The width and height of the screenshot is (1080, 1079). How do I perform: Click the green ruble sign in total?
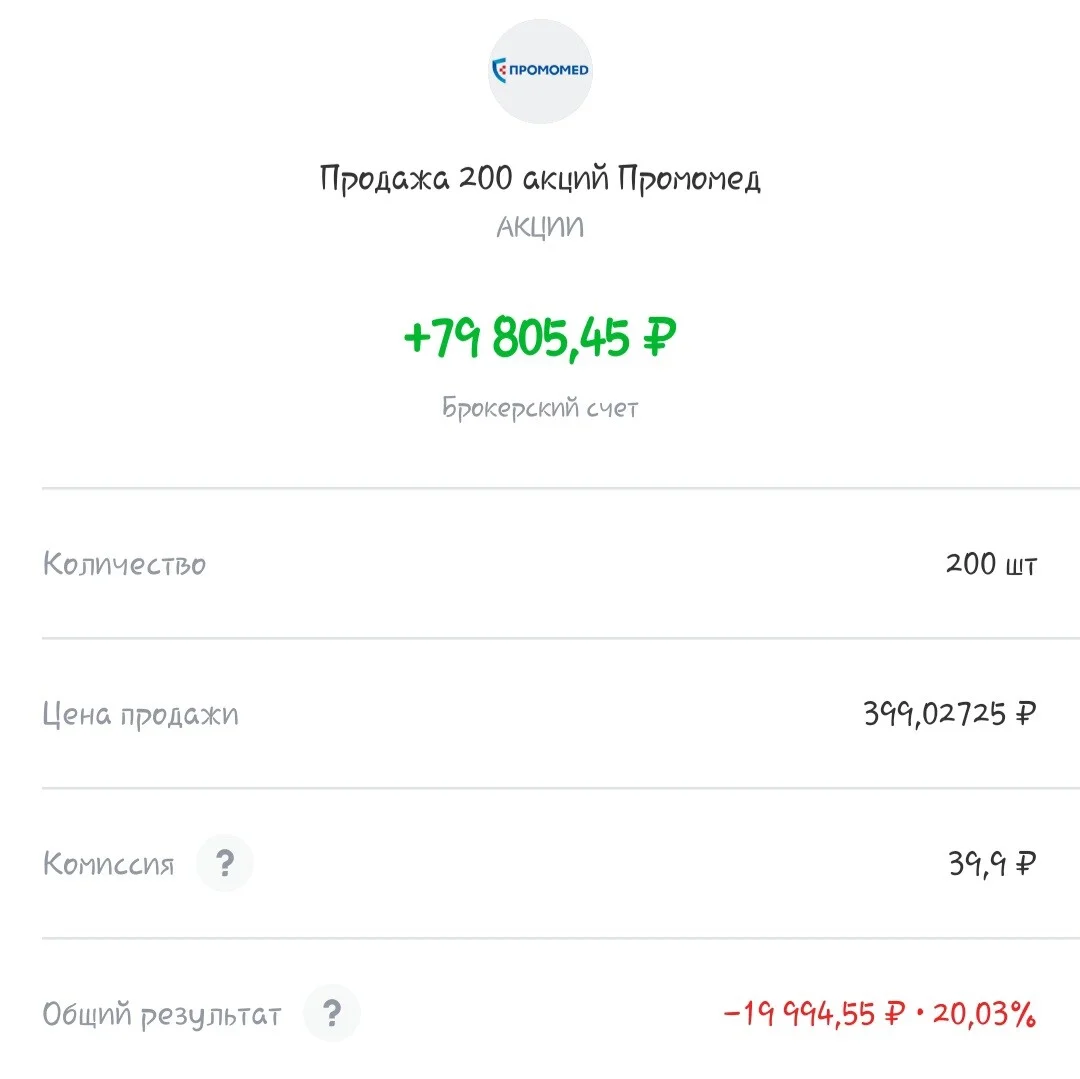[x=660, y=337]
